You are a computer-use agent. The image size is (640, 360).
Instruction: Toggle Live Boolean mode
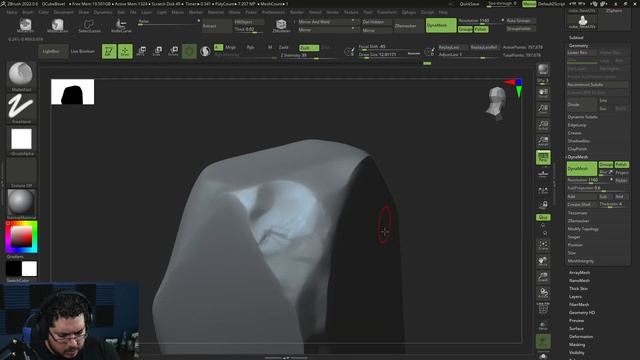coord(82,51)
